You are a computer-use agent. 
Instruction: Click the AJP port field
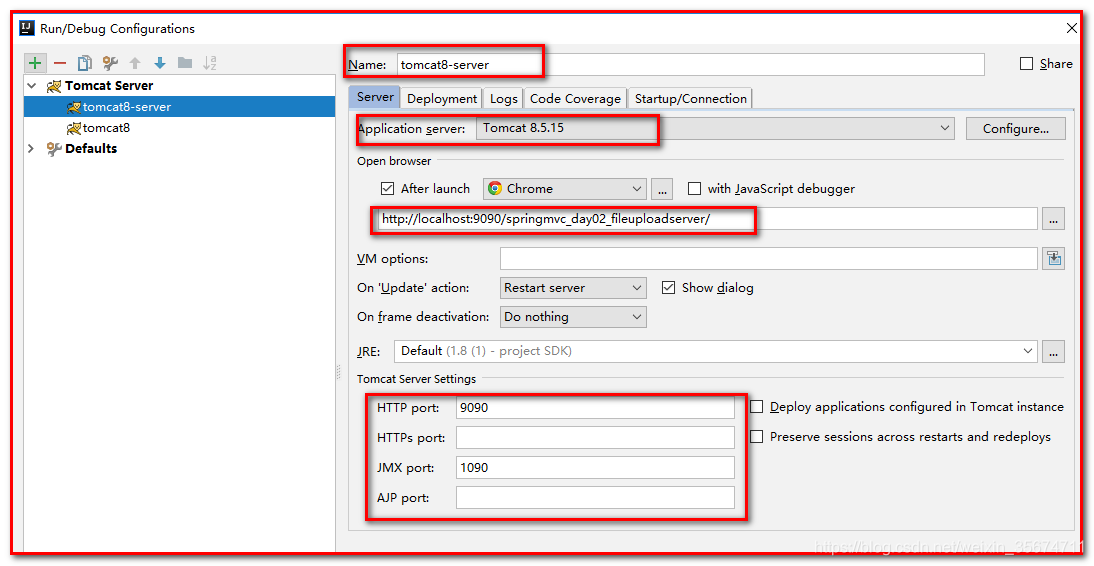pyautogui.click(x=595, y=498)
